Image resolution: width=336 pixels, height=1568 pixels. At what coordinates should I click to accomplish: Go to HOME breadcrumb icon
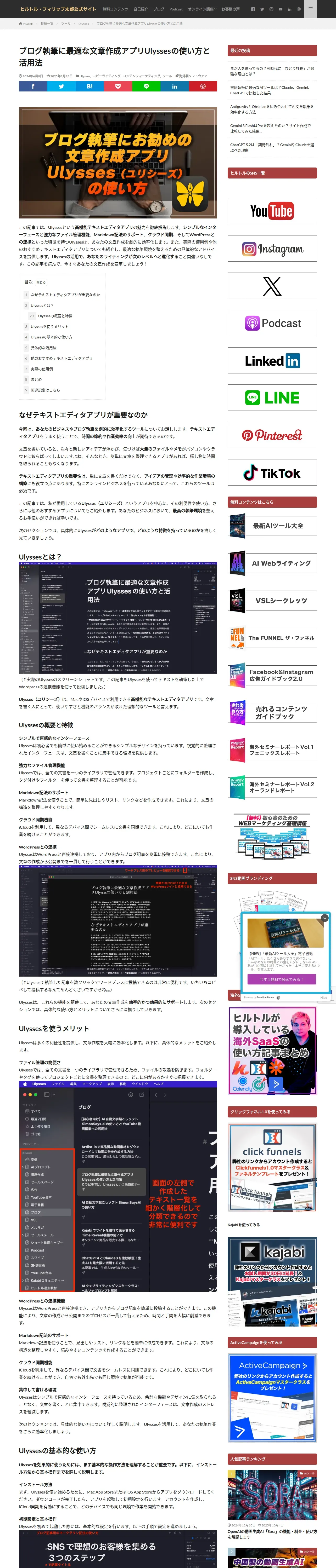[x=26, y=24]
